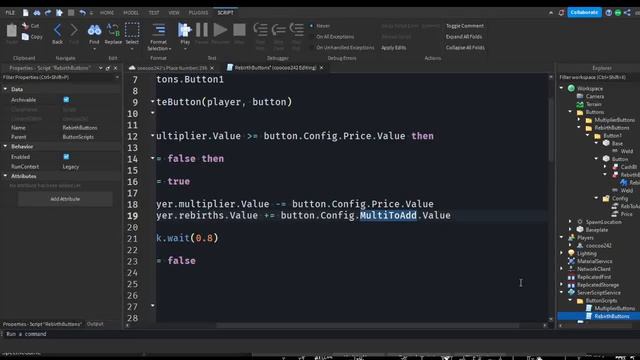
Task: Open the Play dropdown arrow
Action: 185,49
